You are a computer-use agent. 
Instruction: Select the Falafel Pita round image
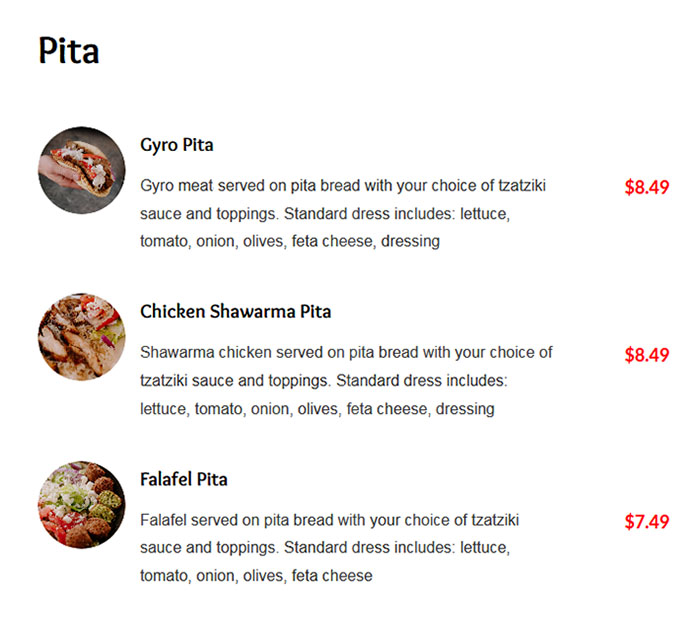(x=82, y=505)
